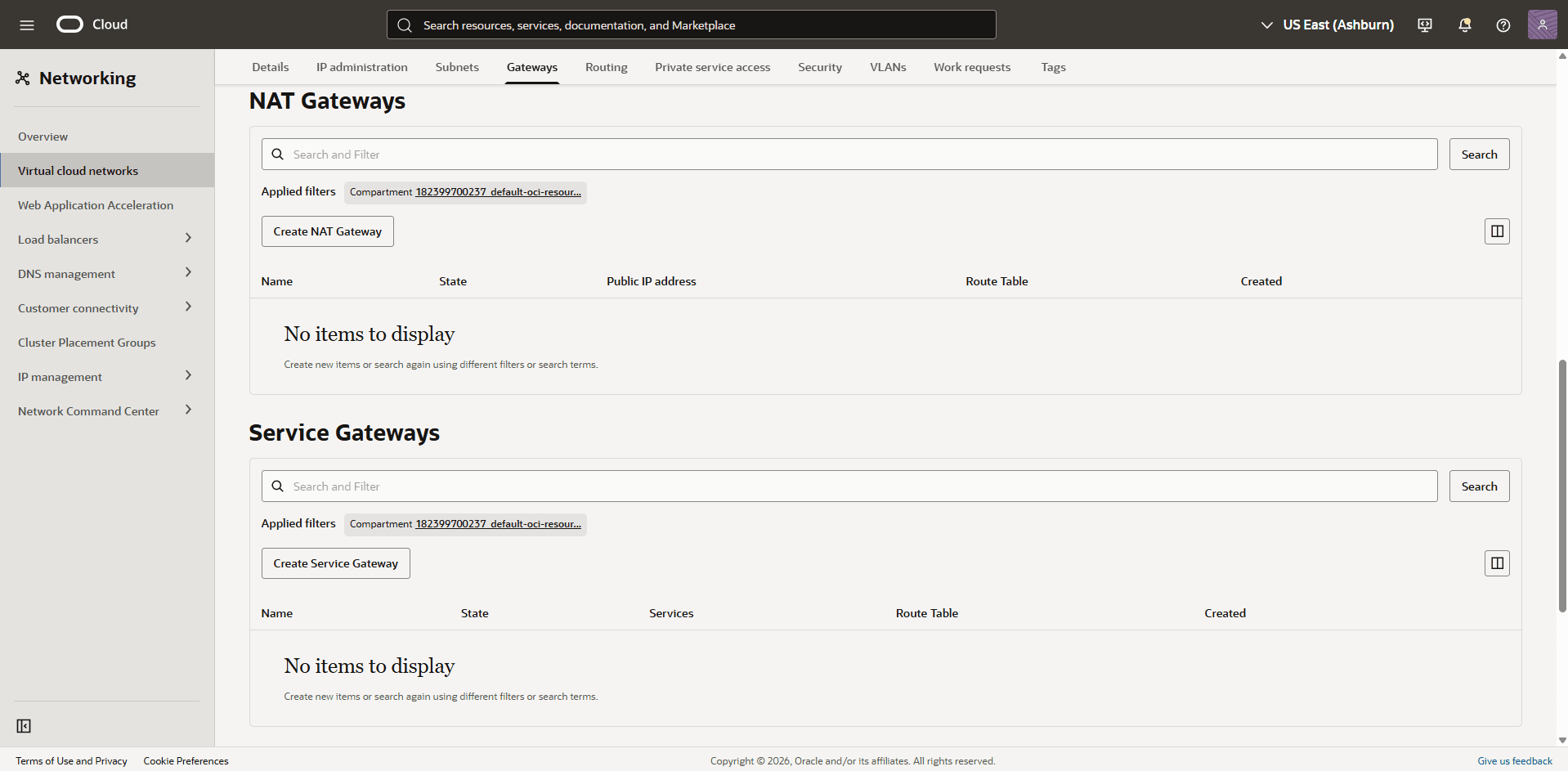Click scrollbar down arrow

[x=1562, y=740]
